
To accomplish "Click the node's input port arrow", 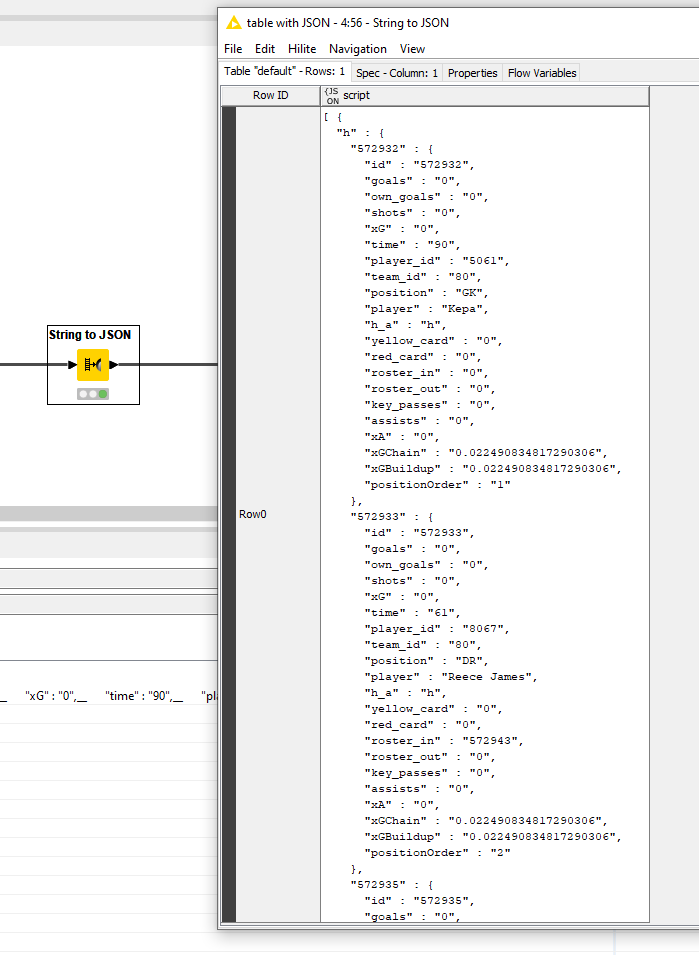I will point(72,365).
